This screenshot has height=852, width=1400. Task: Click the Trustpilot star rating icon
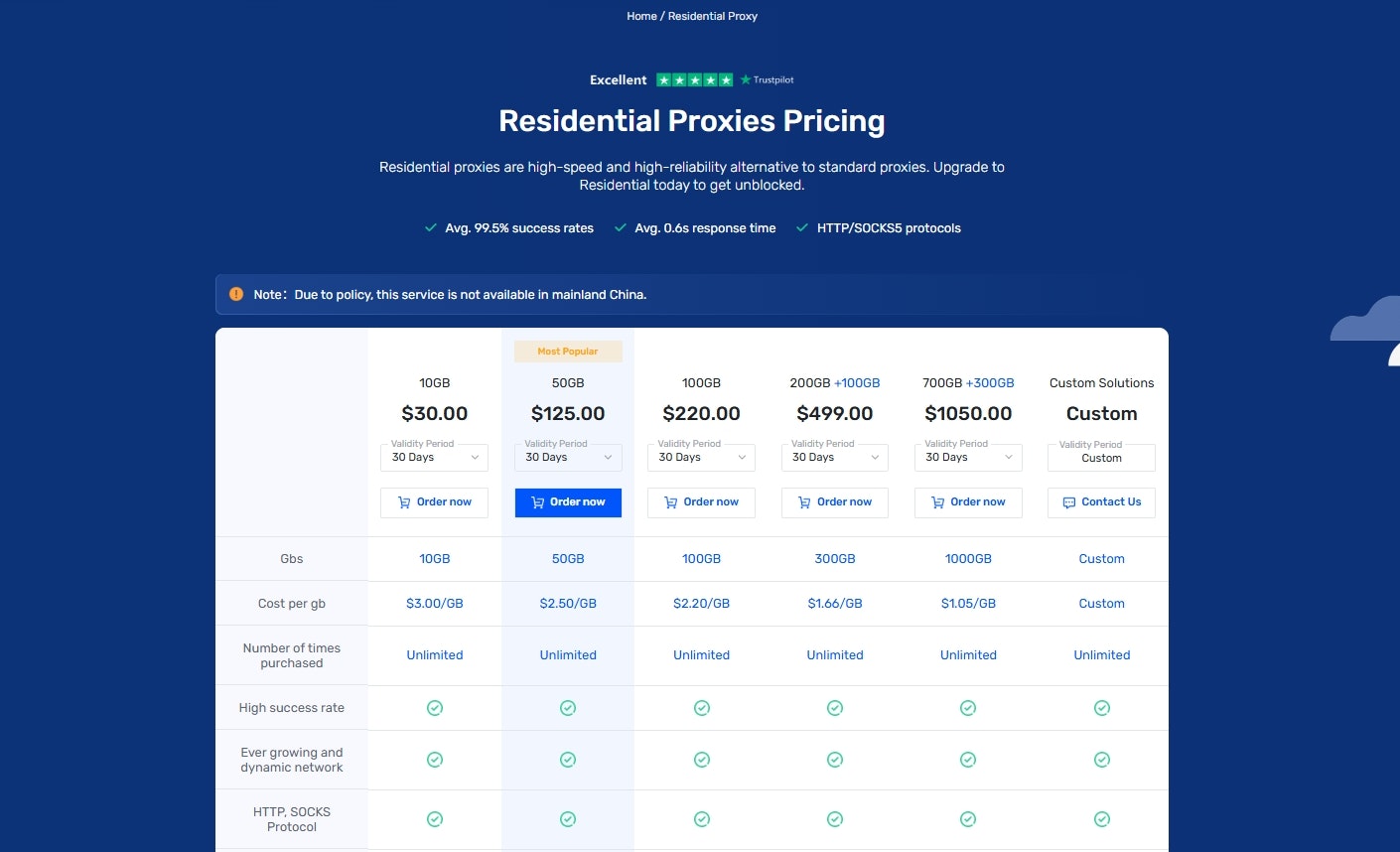point(695,79)
